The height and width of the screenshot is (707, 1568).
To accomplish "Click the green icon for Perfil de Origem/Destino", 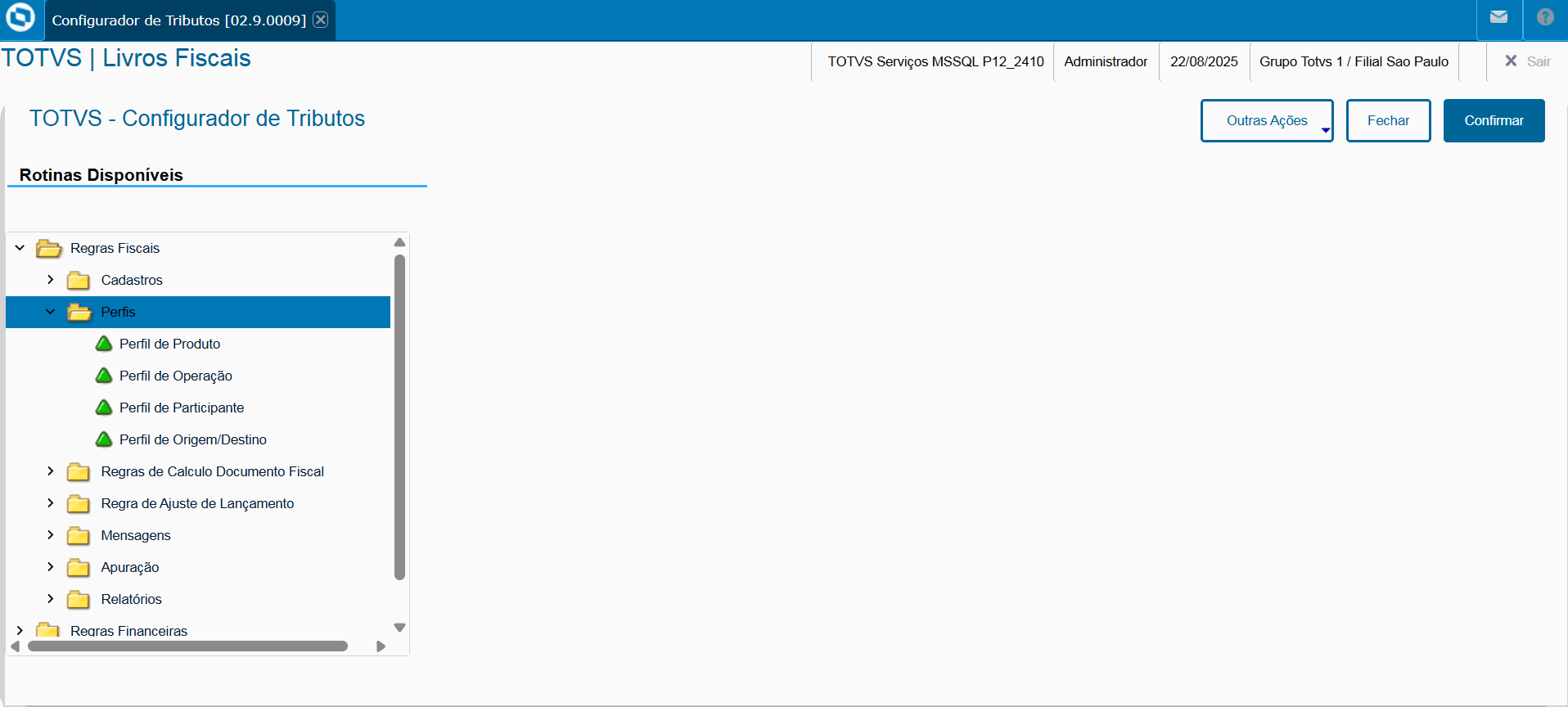I will (104, 439).
